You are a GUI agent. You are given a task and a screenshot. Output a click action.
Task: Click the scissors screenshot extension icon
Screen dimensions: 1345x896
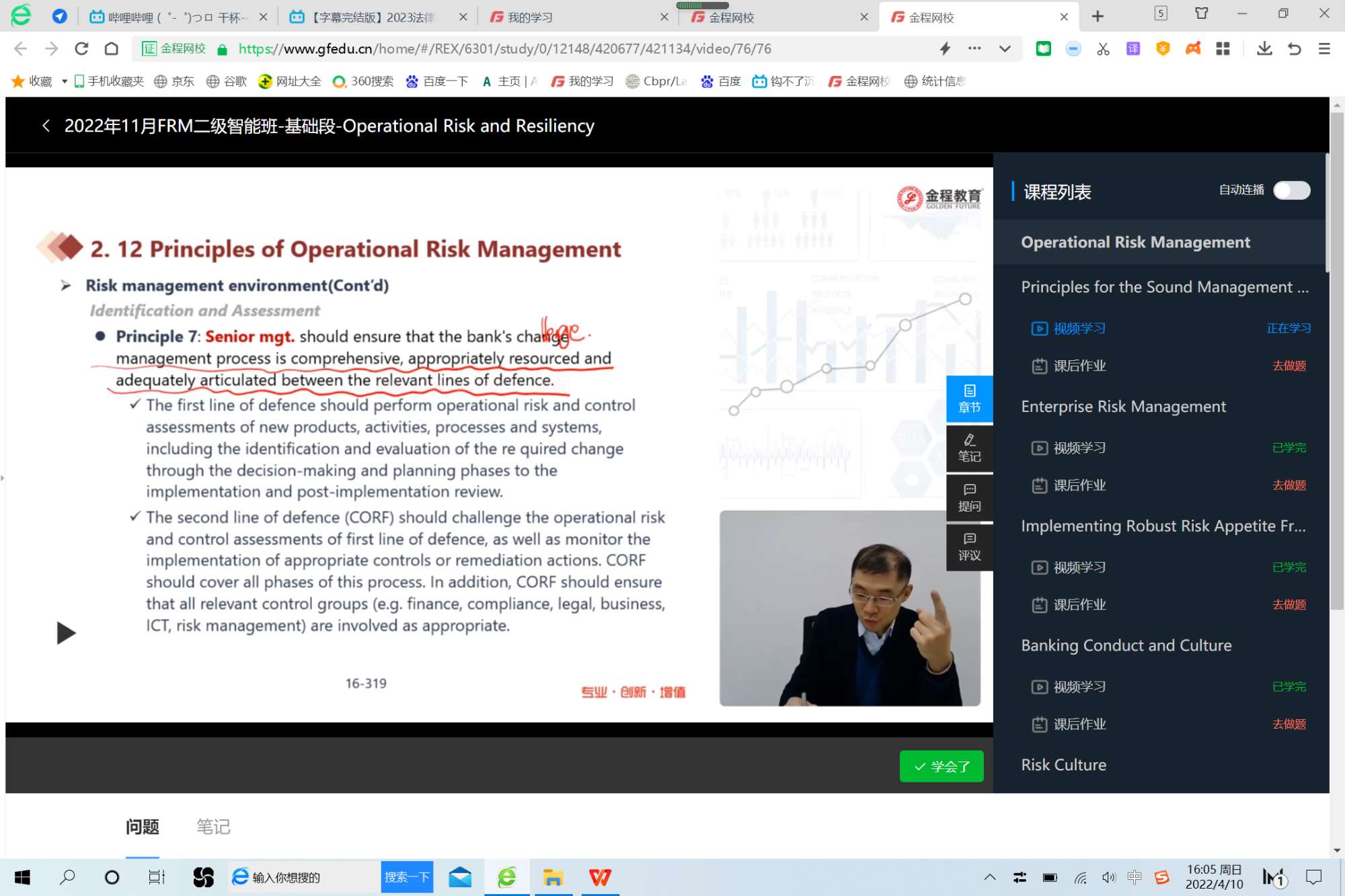coord(1103,48)
